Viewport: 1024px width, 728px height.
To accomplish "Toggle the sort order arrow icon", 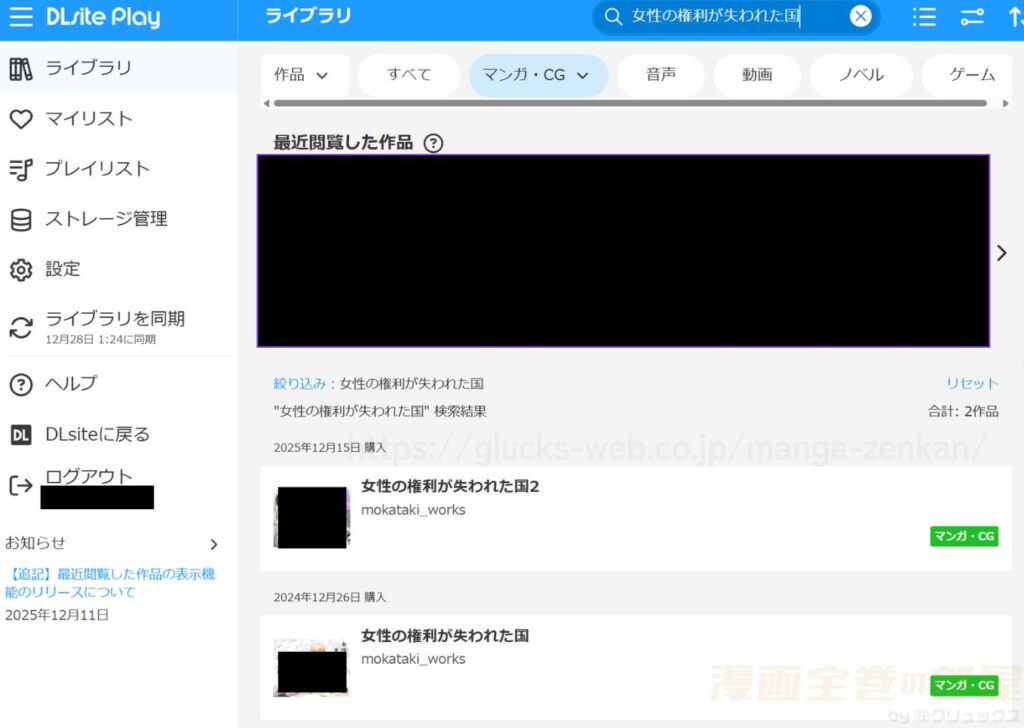I will coord(1016,17).
